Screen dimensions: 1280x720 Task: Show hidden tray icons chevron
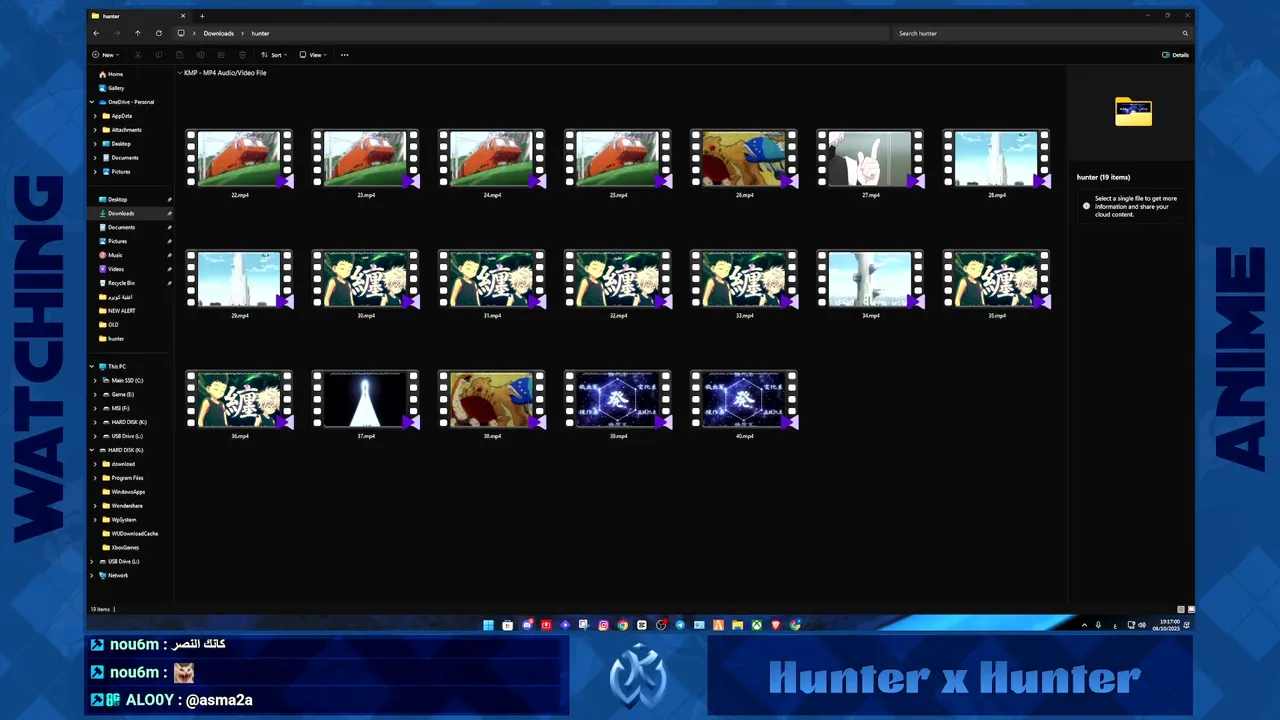pyautogui.click(x=1084, y=625)
